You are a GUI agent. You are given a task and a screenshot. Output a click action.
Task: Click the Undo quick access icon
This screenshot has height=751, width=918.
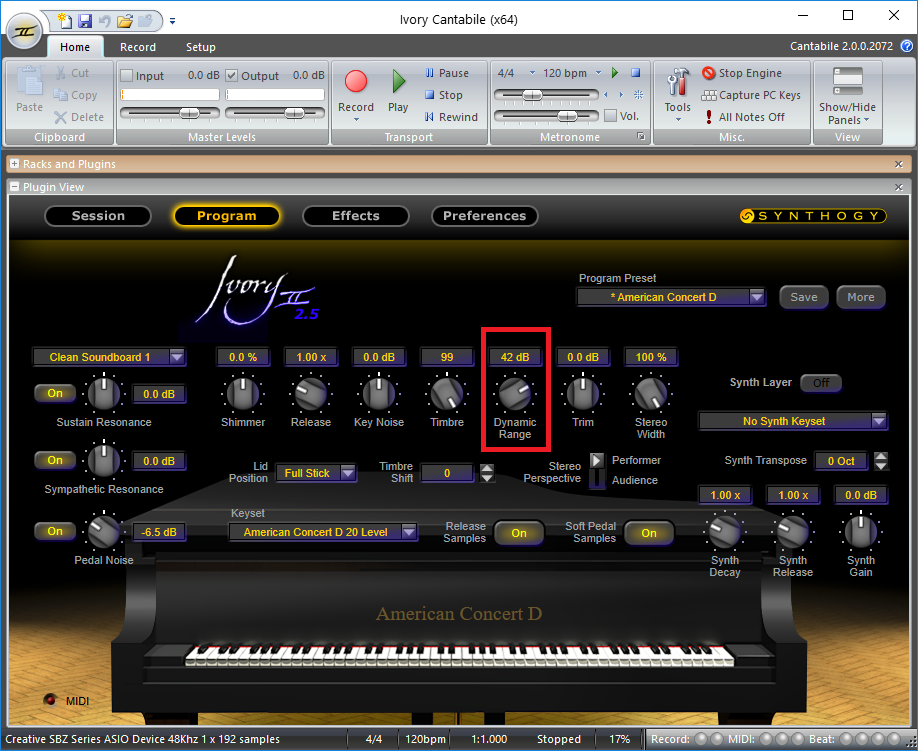click(105, 21)
